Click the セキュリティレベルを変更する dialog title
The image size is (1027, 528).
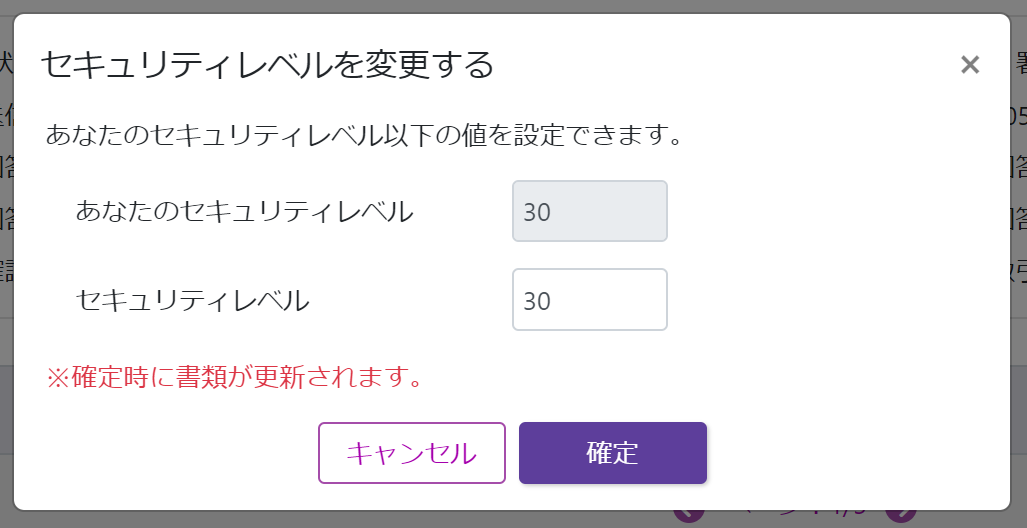267,65
